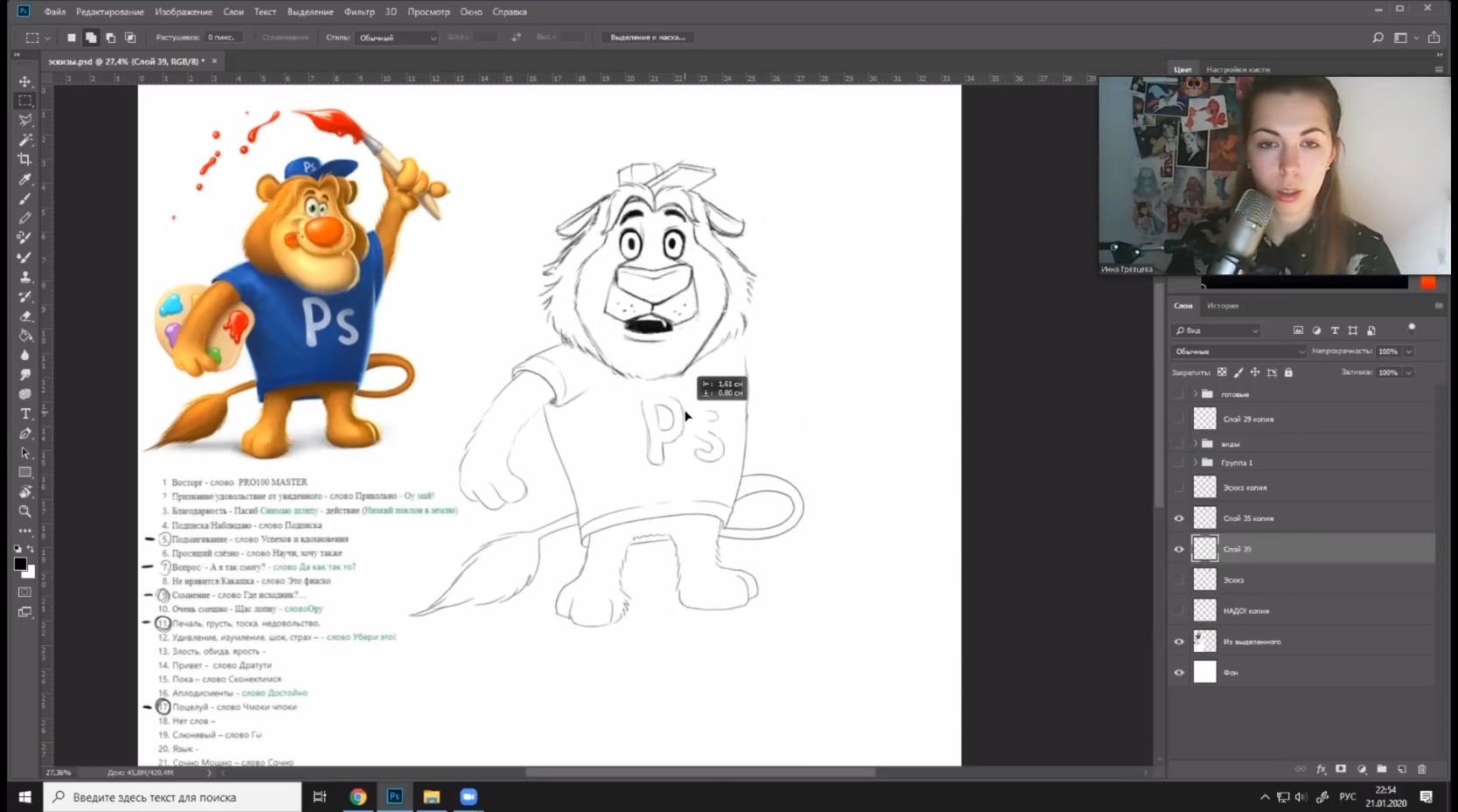1458x812 pixels.
Task: Open the Windows Start menu
Action: coord(24,797)
